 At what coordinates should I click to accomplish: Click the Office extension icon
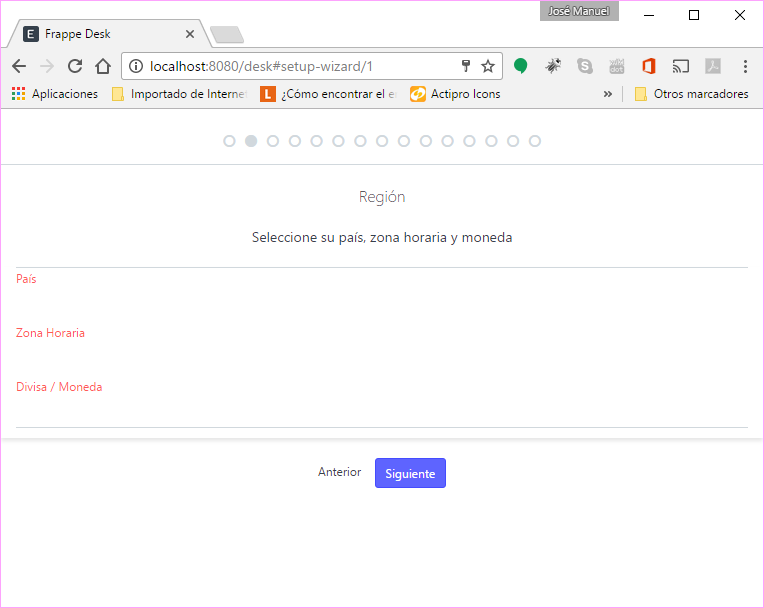click(x=649, y=66)
